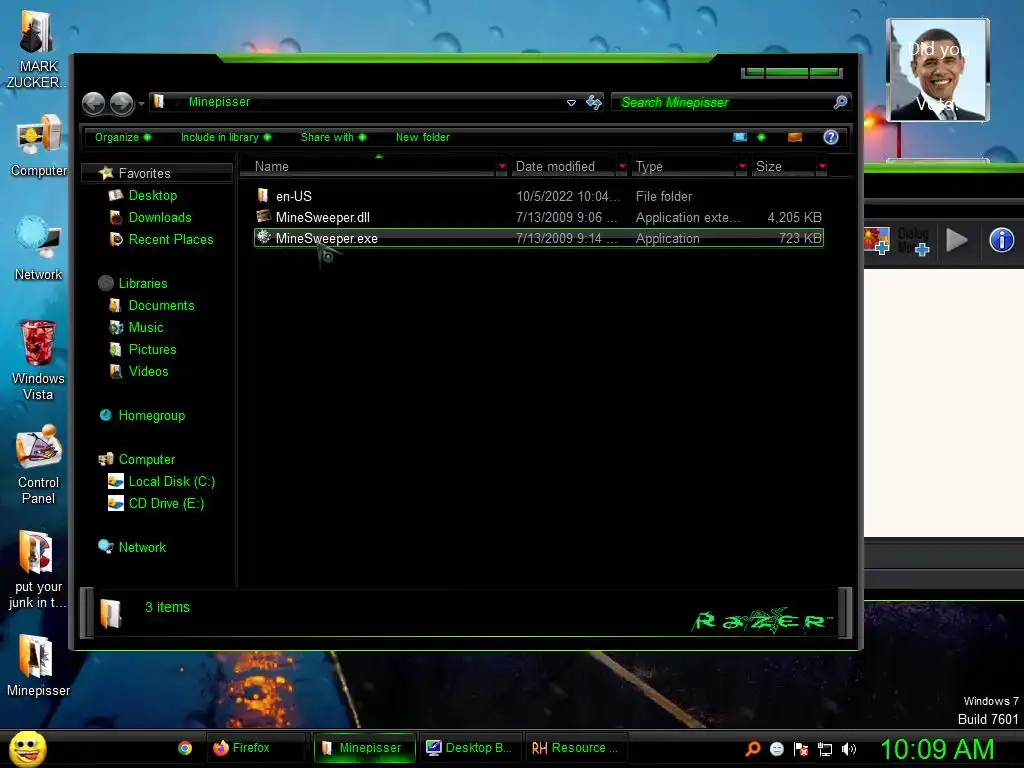Select Computer desktop icon
Image resolution: width=1024 pixels, height=768 pixels.
point(38,146)
